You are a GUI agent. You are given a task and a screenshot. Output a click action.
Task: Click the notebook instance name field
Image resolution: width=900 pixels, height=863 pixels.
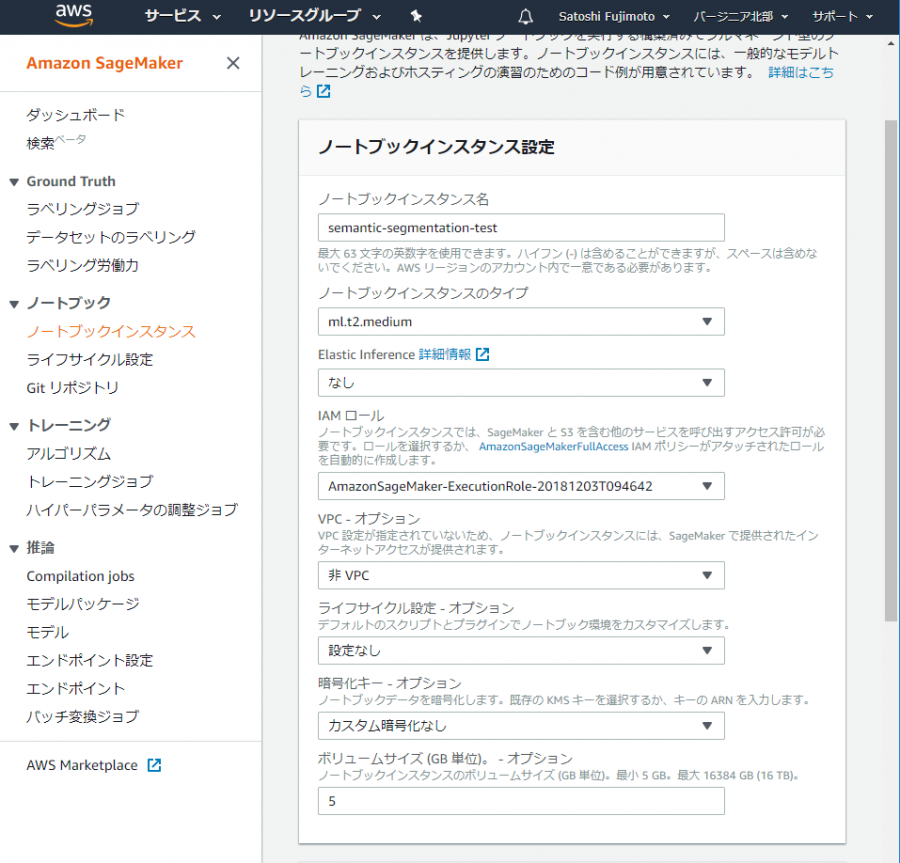point(521,228)
